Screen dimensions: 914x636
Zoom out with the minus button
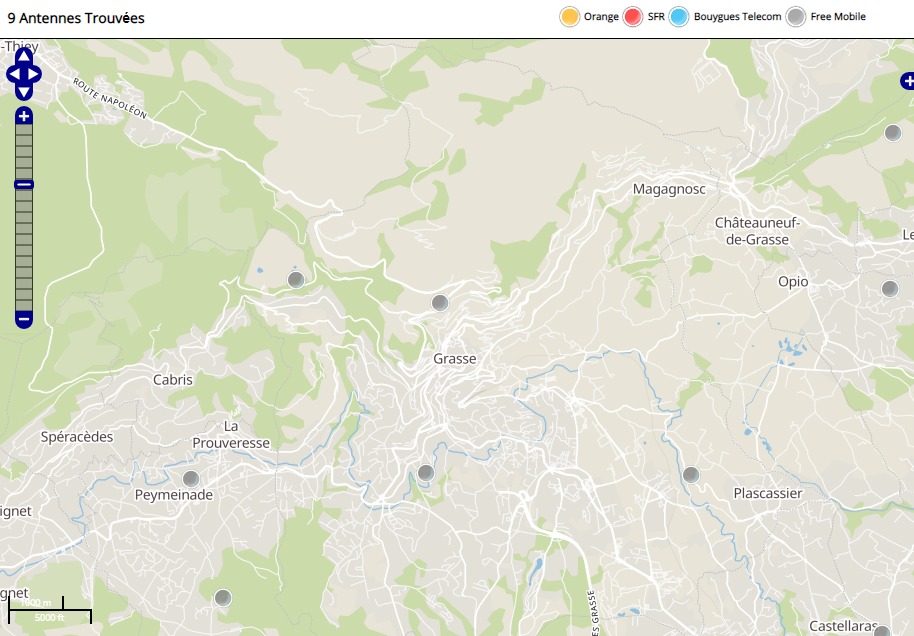point(24,320)
